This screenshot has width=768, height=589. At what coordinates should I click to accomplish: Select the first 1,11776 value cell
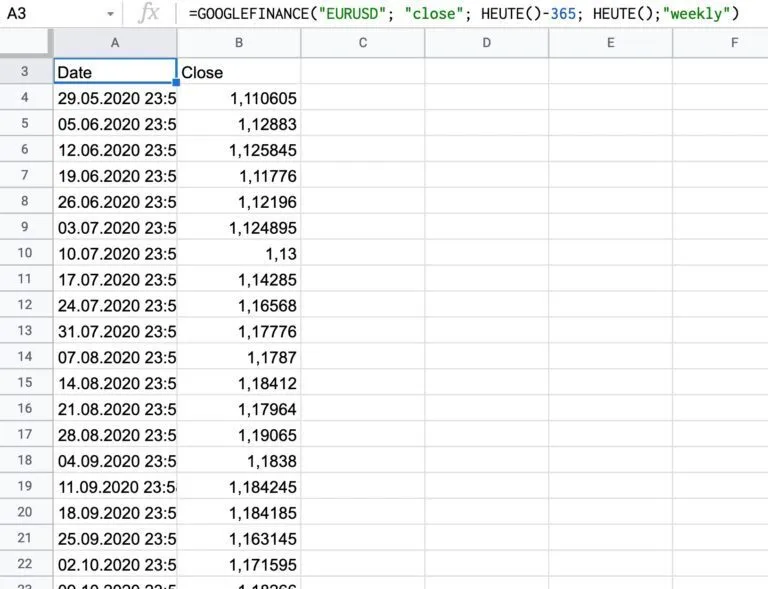[x=239, y=175]
